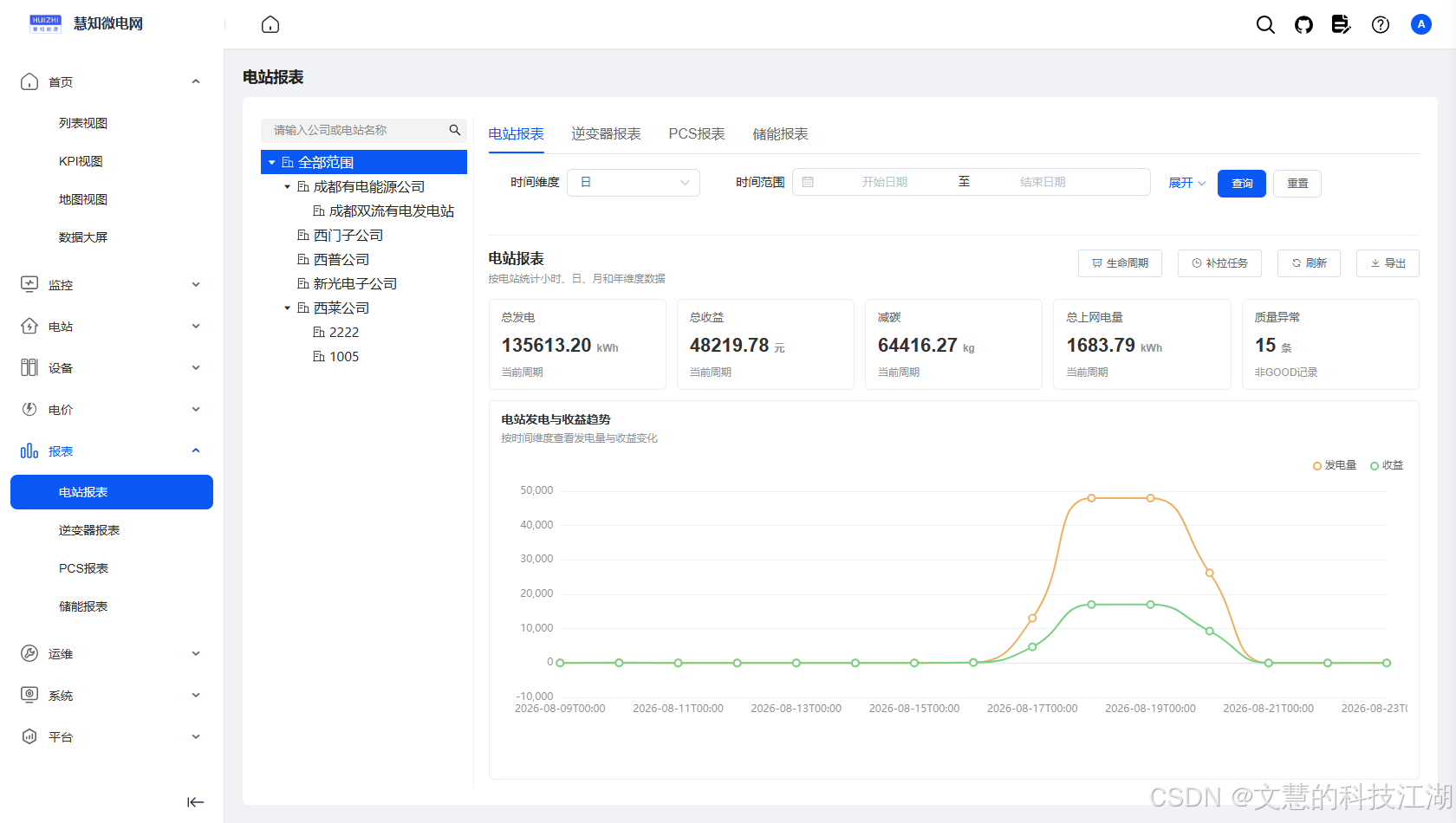Expand the 设备 menu group
Screen dimensions: 1456x823
pos(196,367)
